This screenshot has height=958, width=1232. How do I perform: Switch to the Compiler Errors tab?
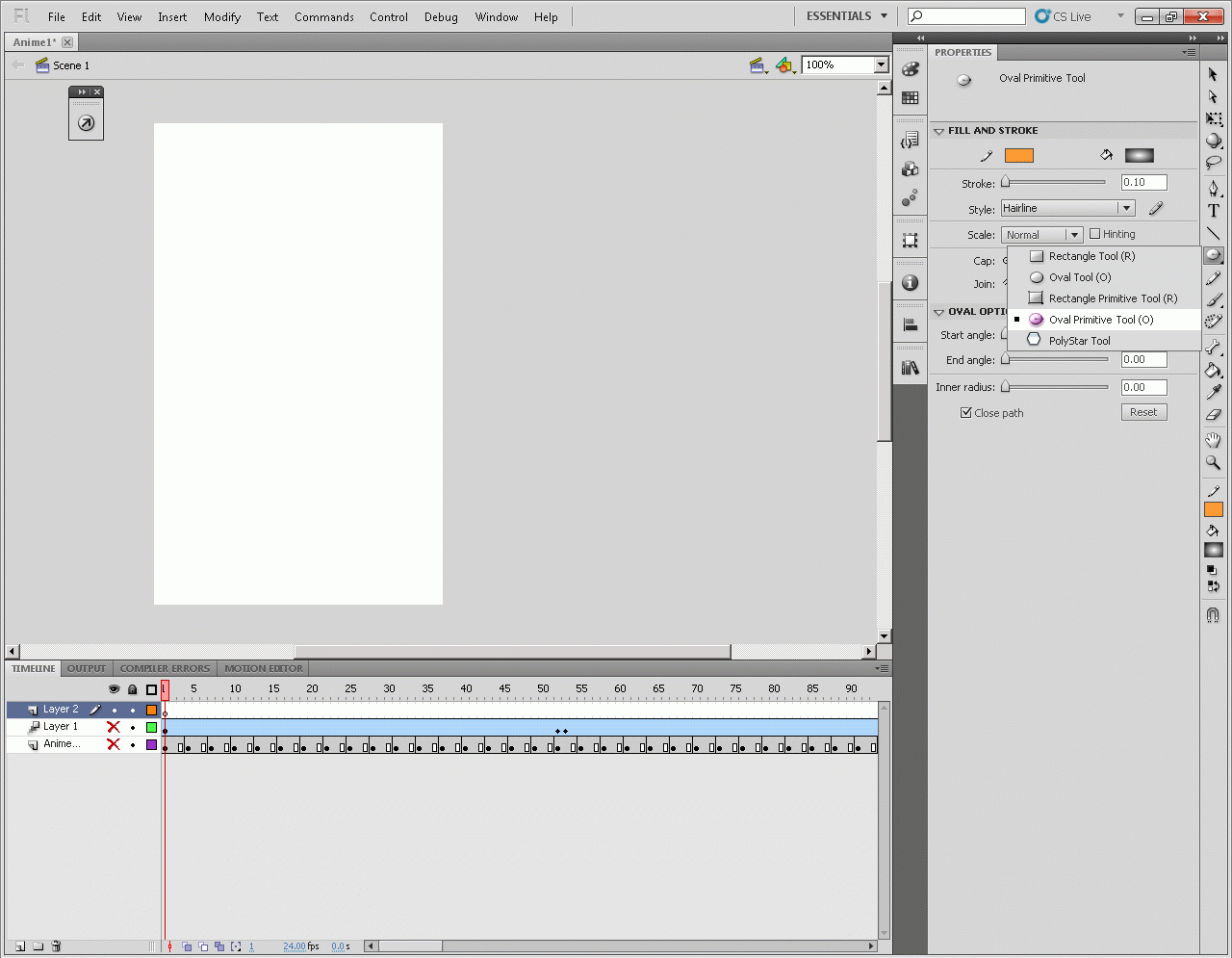pos(165,668)
